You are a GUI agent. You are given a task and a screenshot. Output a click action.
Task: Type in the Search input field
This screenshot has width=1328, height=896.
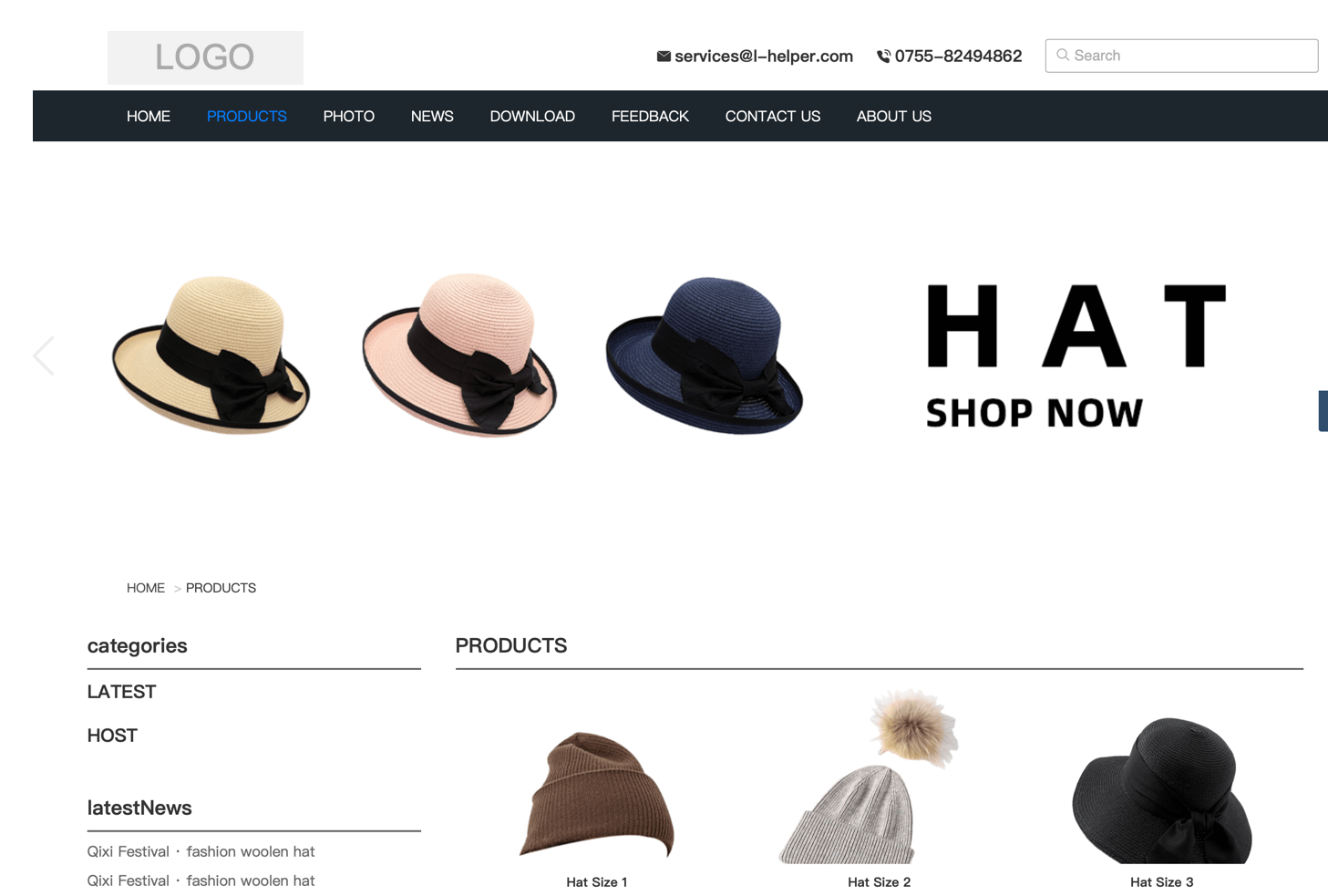point(1190,56)
